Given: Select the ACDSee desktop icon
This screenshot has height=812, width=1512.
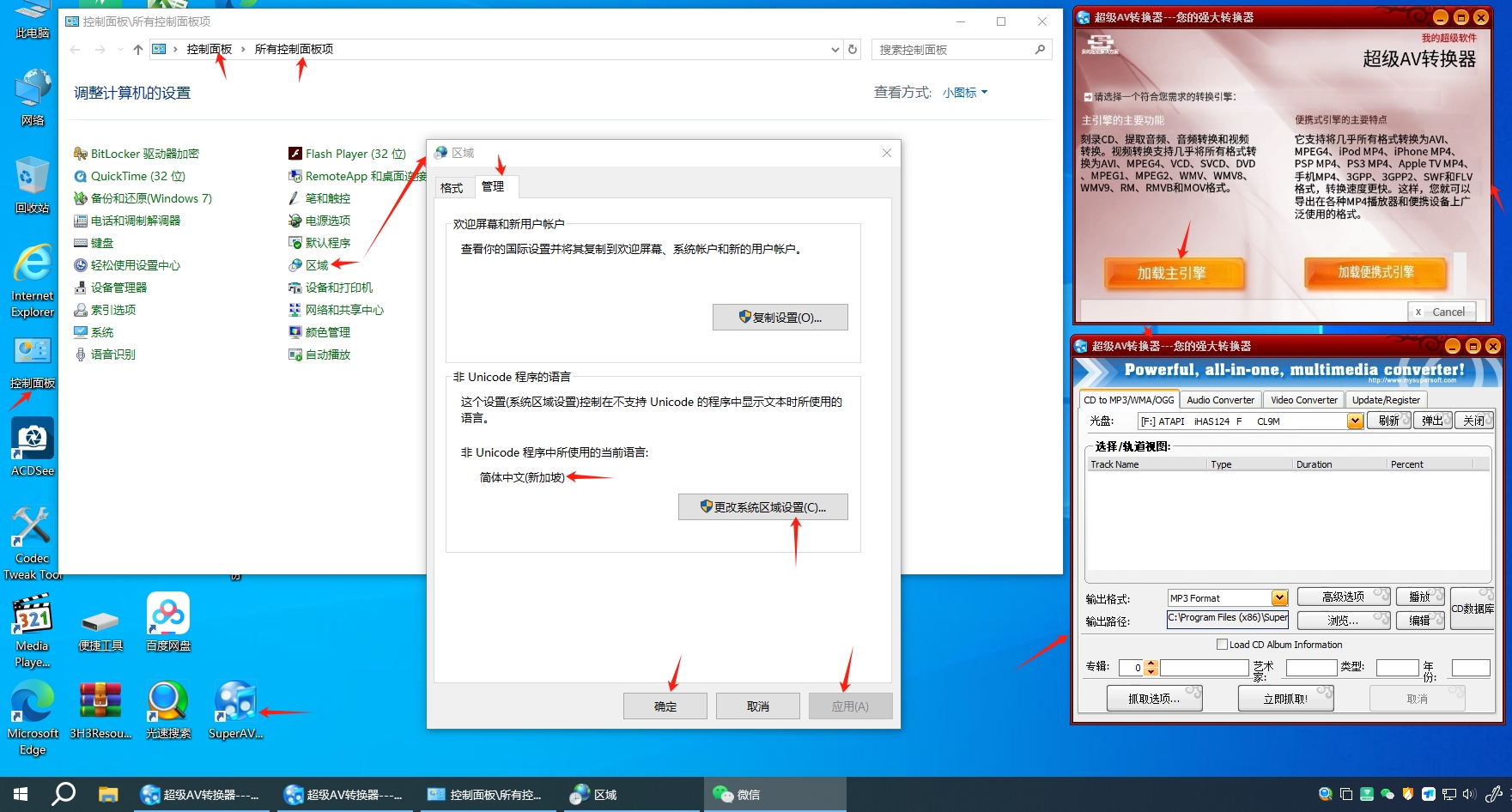Looking at the screenshot, I should [x=33, y=447].
